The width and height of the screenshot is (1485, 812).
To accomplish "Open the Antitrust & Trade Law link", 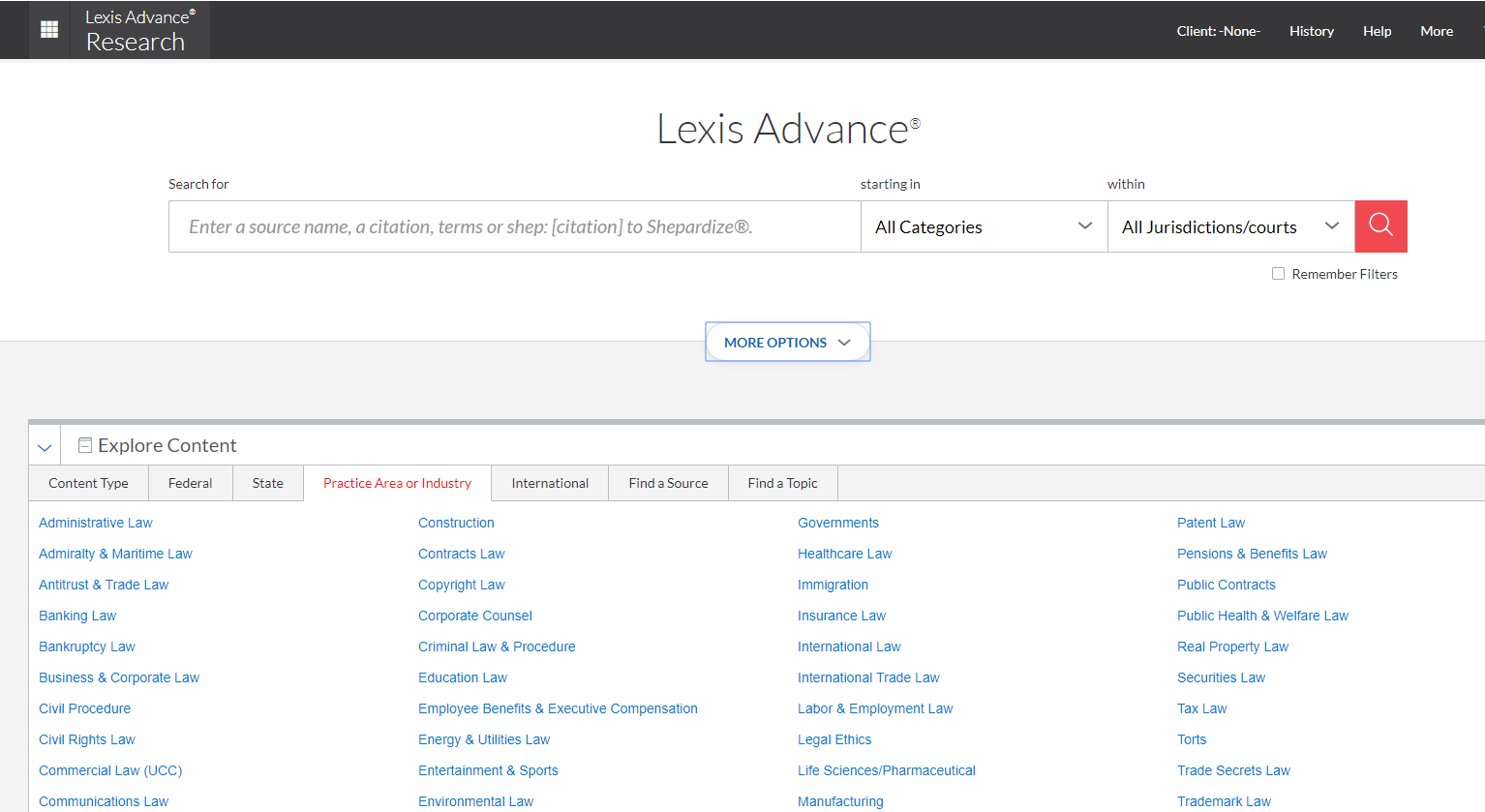I will pos(104,585).
